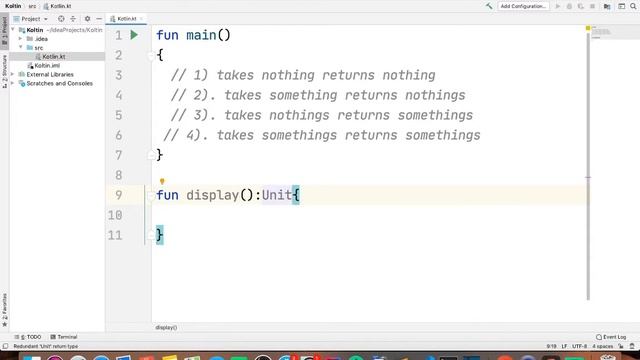Click the intention lightbulb above line 9
Viewport: 640px width, 360px height.
162,181
